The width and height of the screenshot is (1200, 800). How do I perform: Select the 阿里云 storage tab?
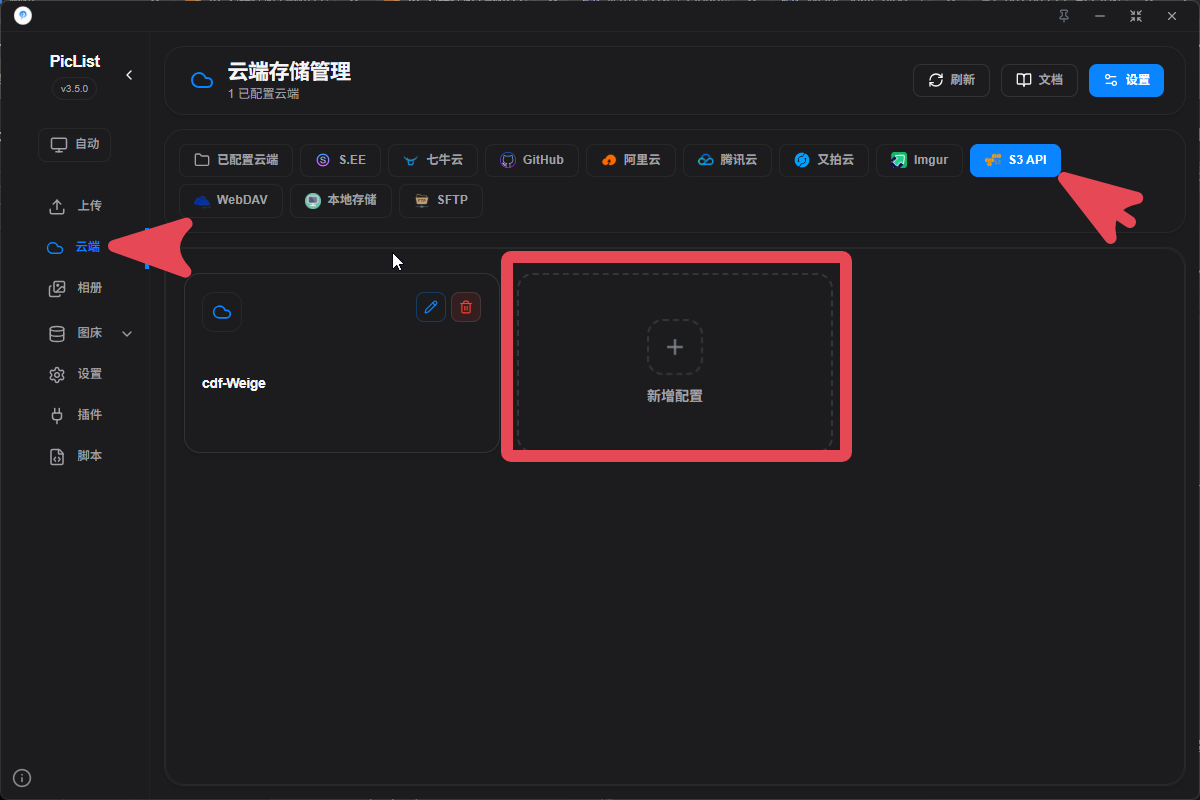(x=630, y=160)
